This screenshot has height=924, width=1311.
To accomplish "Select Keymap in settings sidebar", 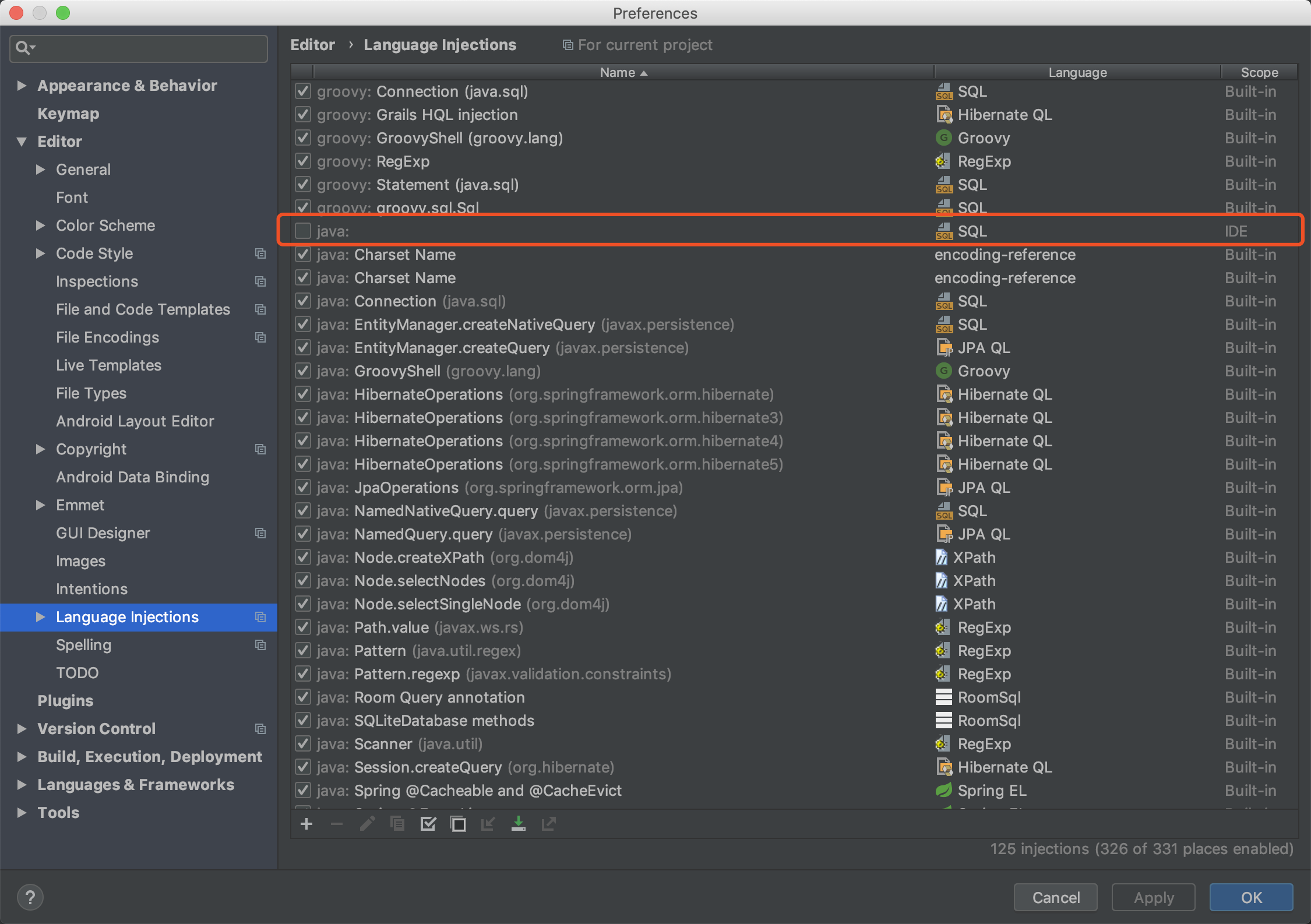I will [68, 114].
